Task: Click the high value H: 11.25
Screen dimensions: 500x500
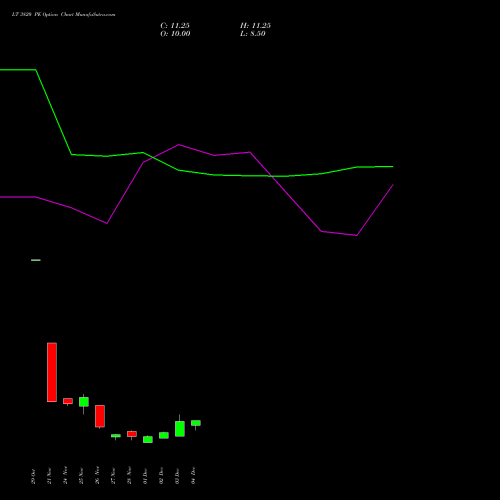Action: coord(255,26)
